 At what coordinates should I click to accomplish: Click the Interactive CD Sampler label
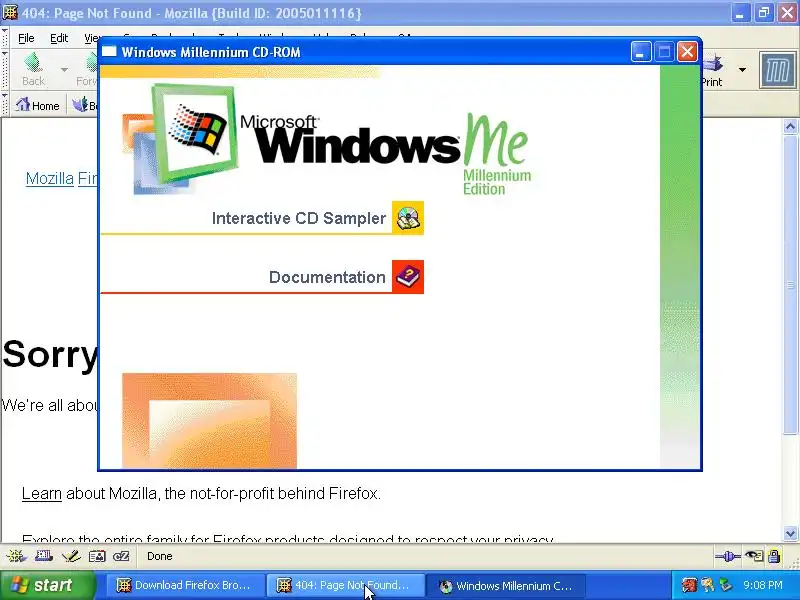(298, 218)
